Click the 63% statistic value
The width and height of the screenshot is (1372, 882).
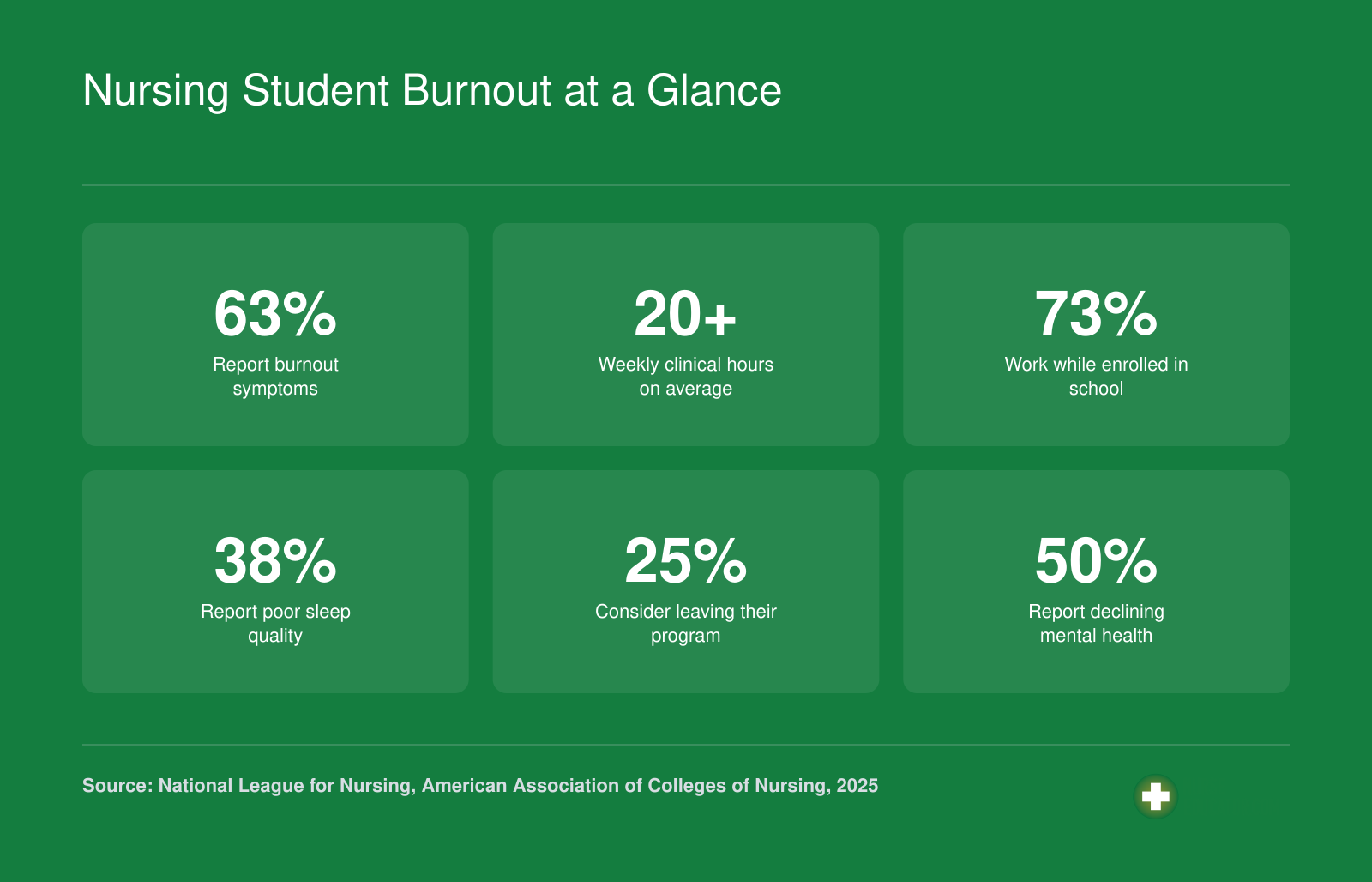click(275, 314)
